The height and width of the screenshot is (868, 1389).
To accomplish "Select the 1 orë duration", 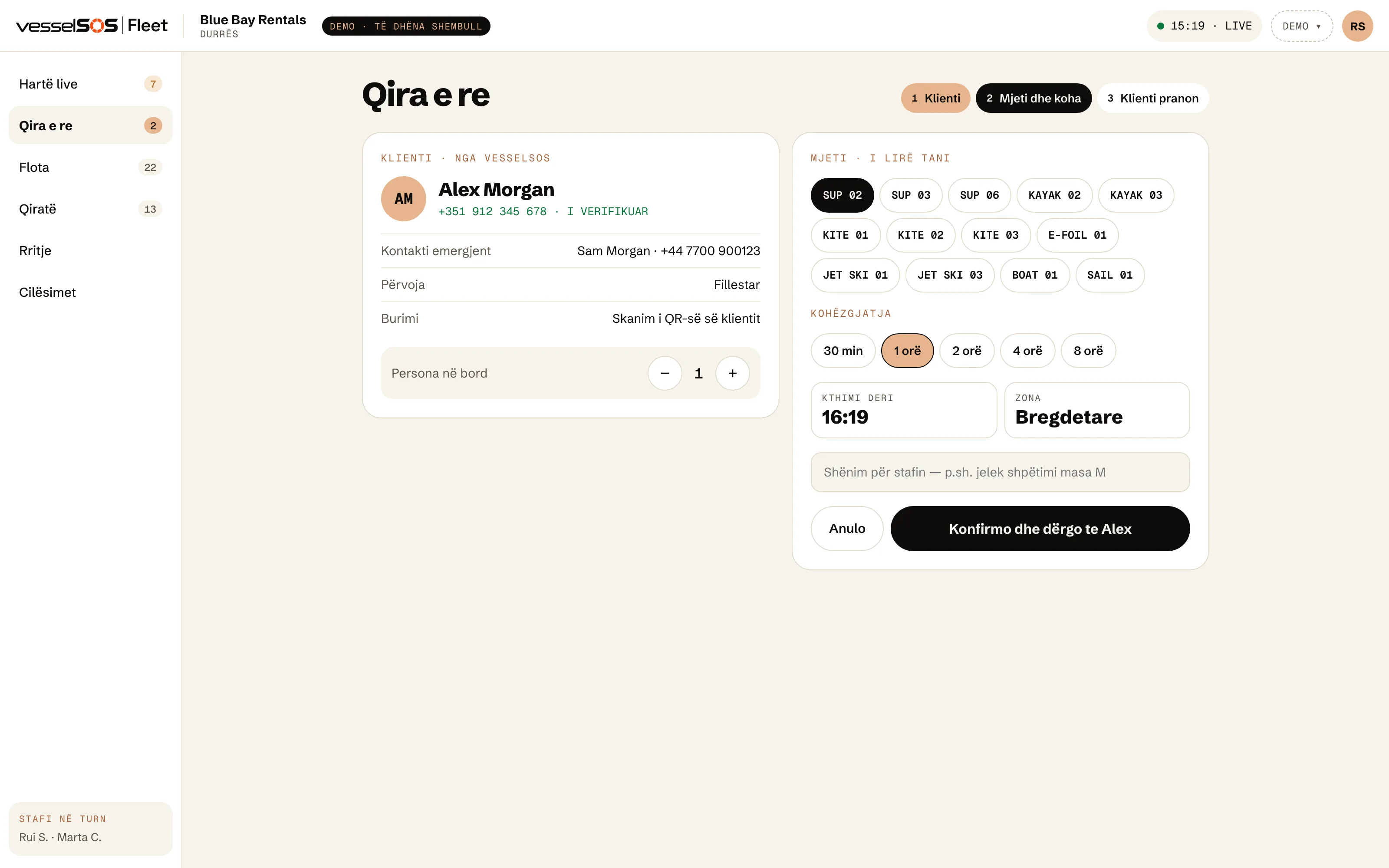I will [x=908, y=351].
